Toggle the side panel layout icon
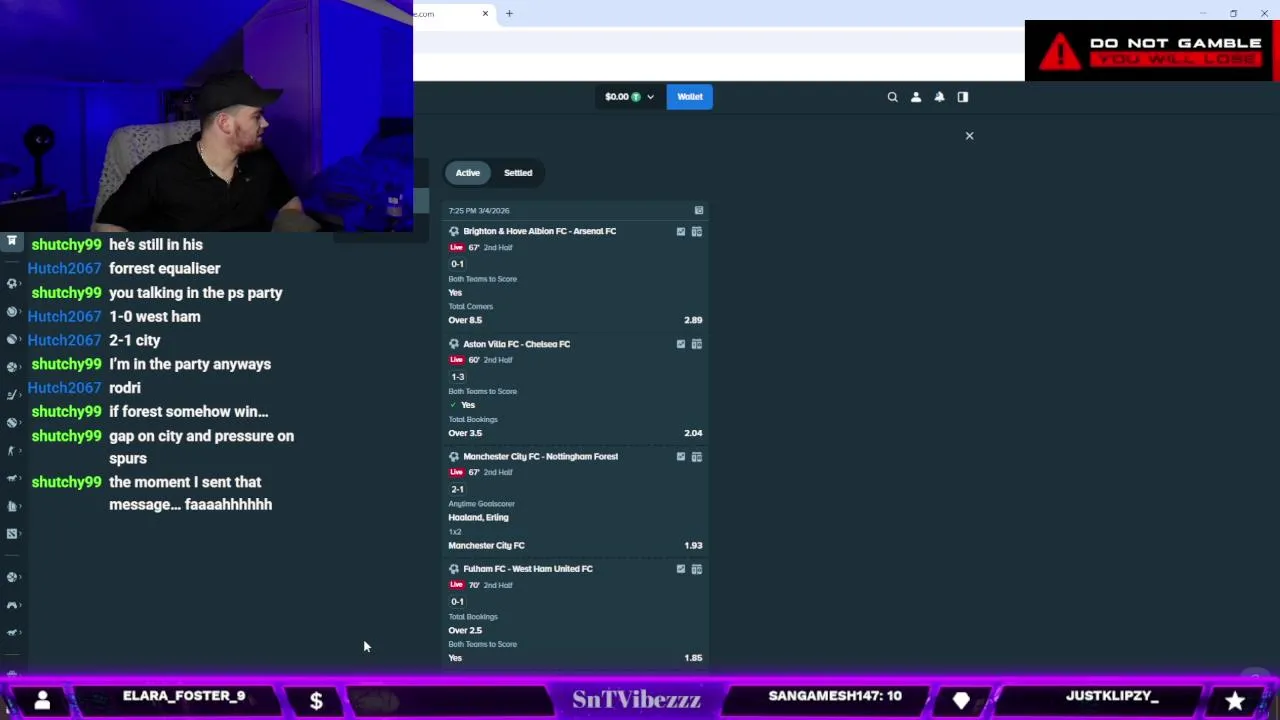This screenshot has height=720, width=1280. click(963, 97)
